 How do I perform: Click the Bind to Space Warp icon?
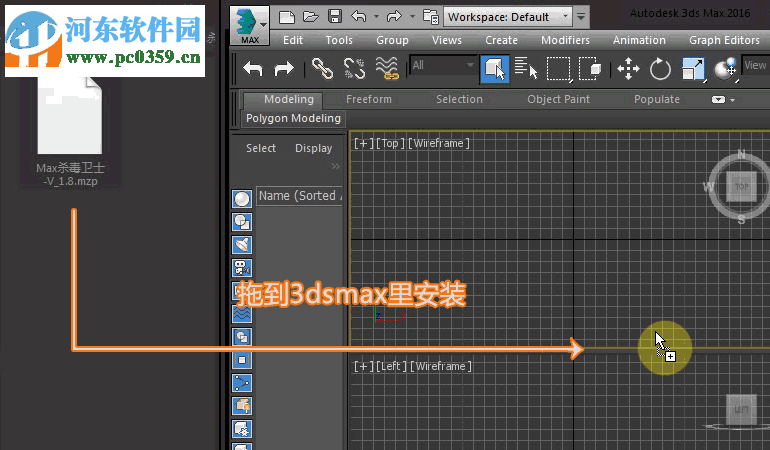(387, 68)
